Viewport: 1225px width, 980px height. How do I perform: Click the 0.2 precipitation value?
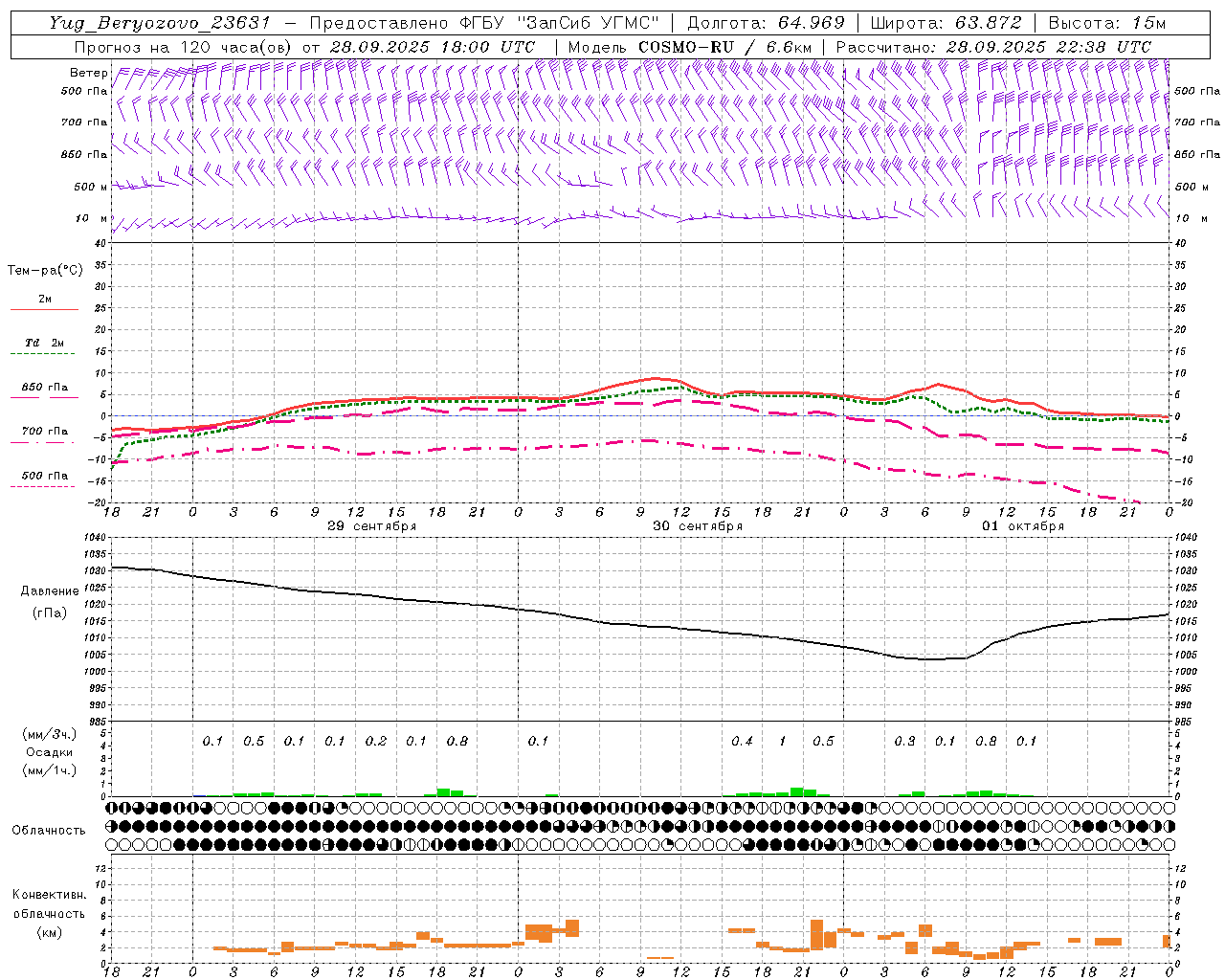pos(376,742)
